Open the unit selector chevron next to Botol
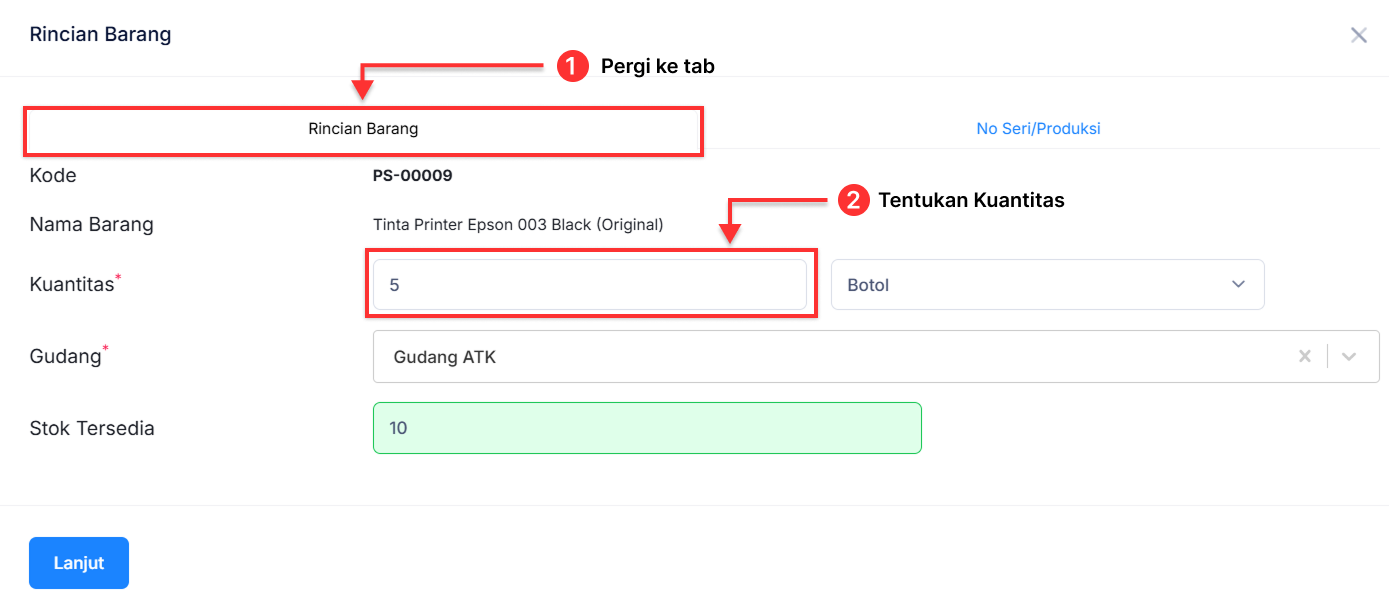This screenshot has width=1389, height=612. (x=1238, y=284)
